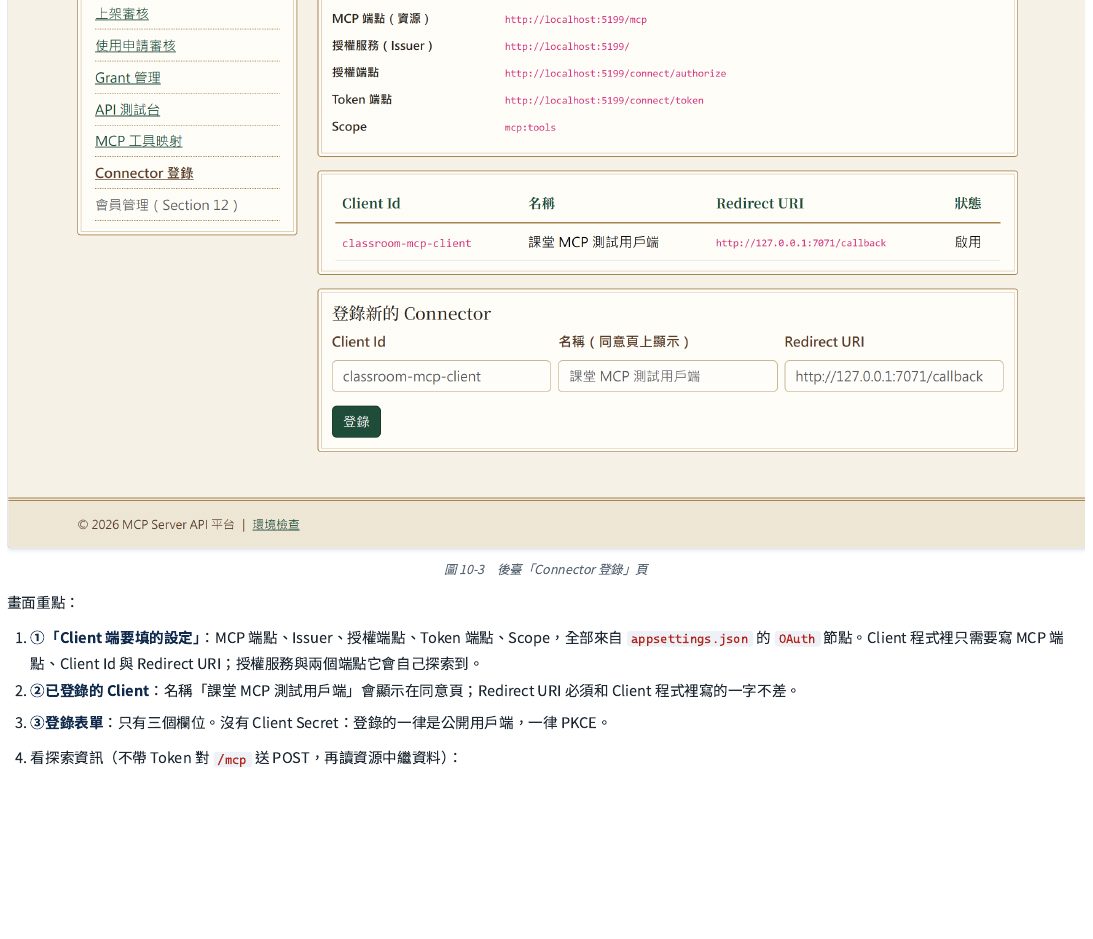Open the 使用申請審核 sidebar link
The image size is (1093, 939).
point(135,46)
